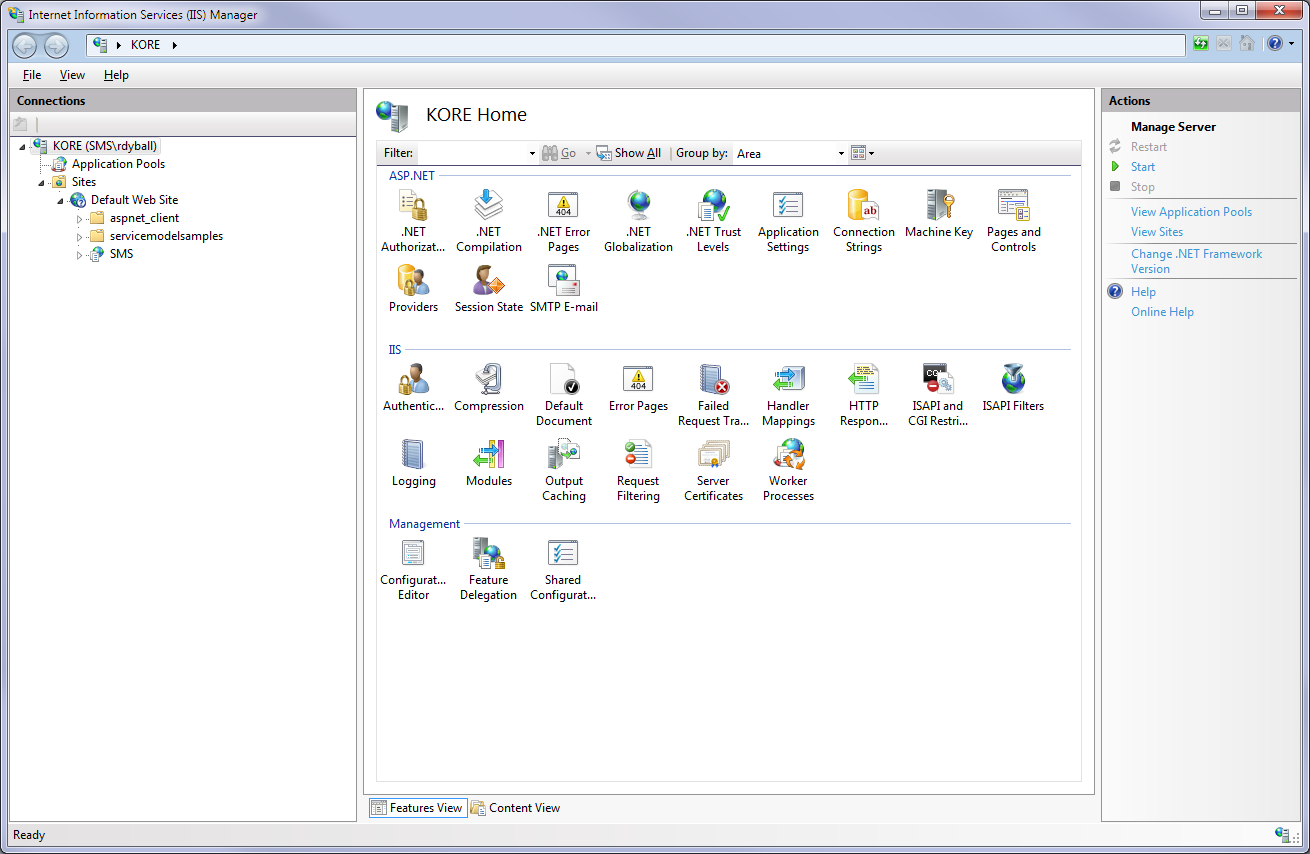Image resolution: width=1310 pixels, height=854 pixels.
Task: Select Application Pools in the Connections tree
Action: click(118, 164)
